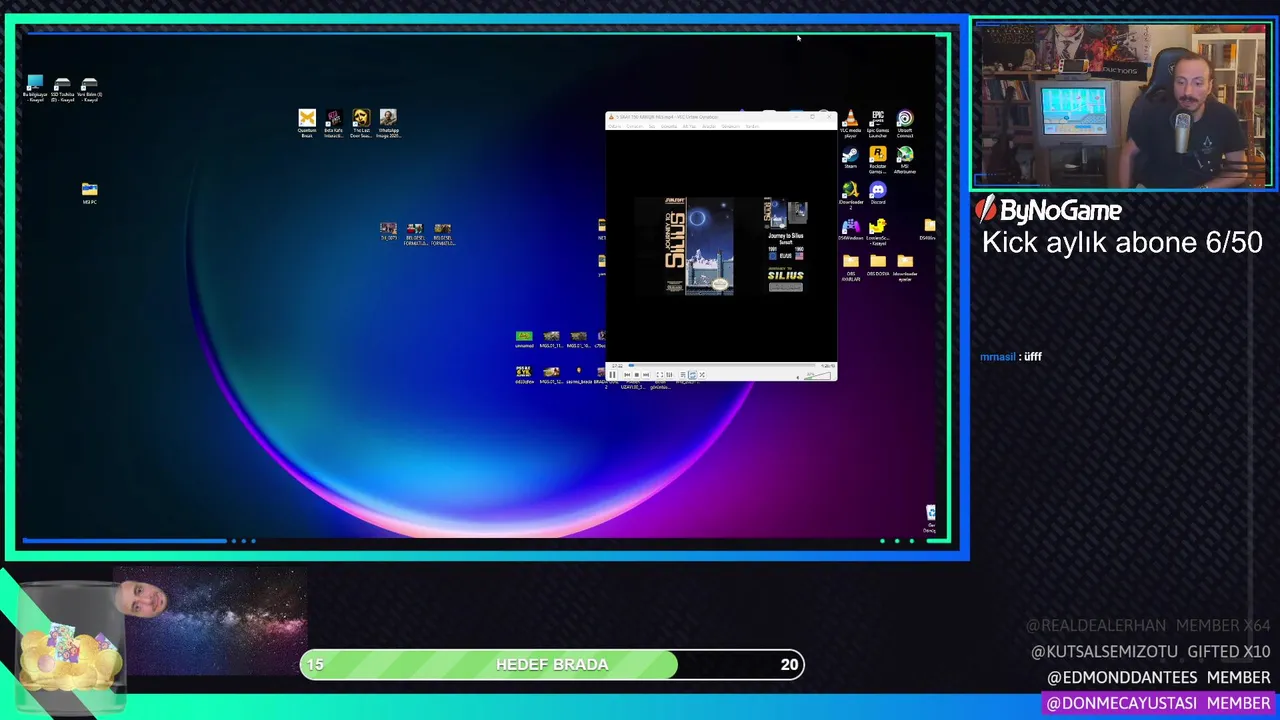The height and width of the screenshot is (720, 1280).
Task: Open the Alt Yazı menu in VLC
Action: click(x=689, y=126)
